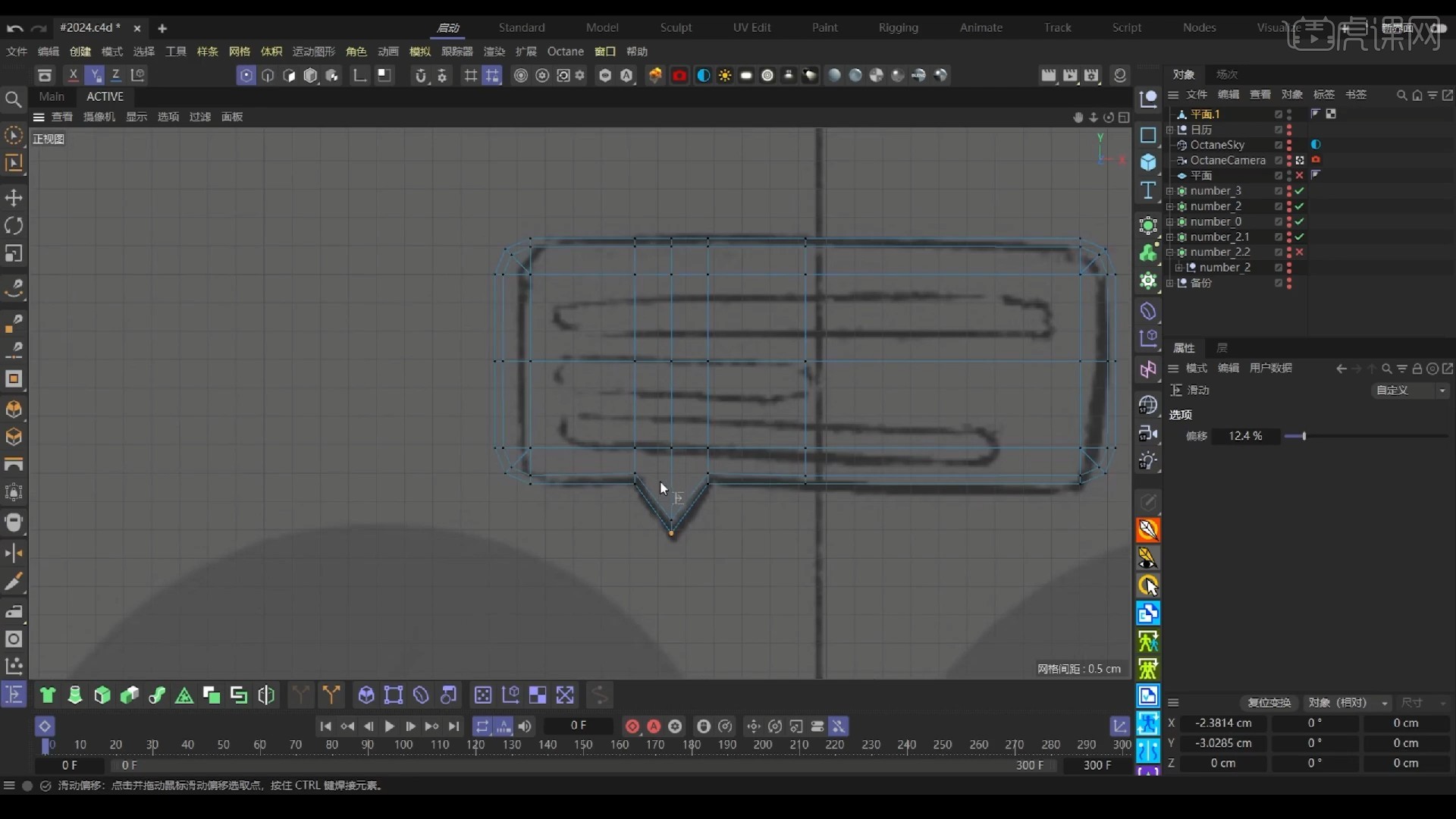
Task: Select the OctaneCamera object row
Action: click(1227, 160)
